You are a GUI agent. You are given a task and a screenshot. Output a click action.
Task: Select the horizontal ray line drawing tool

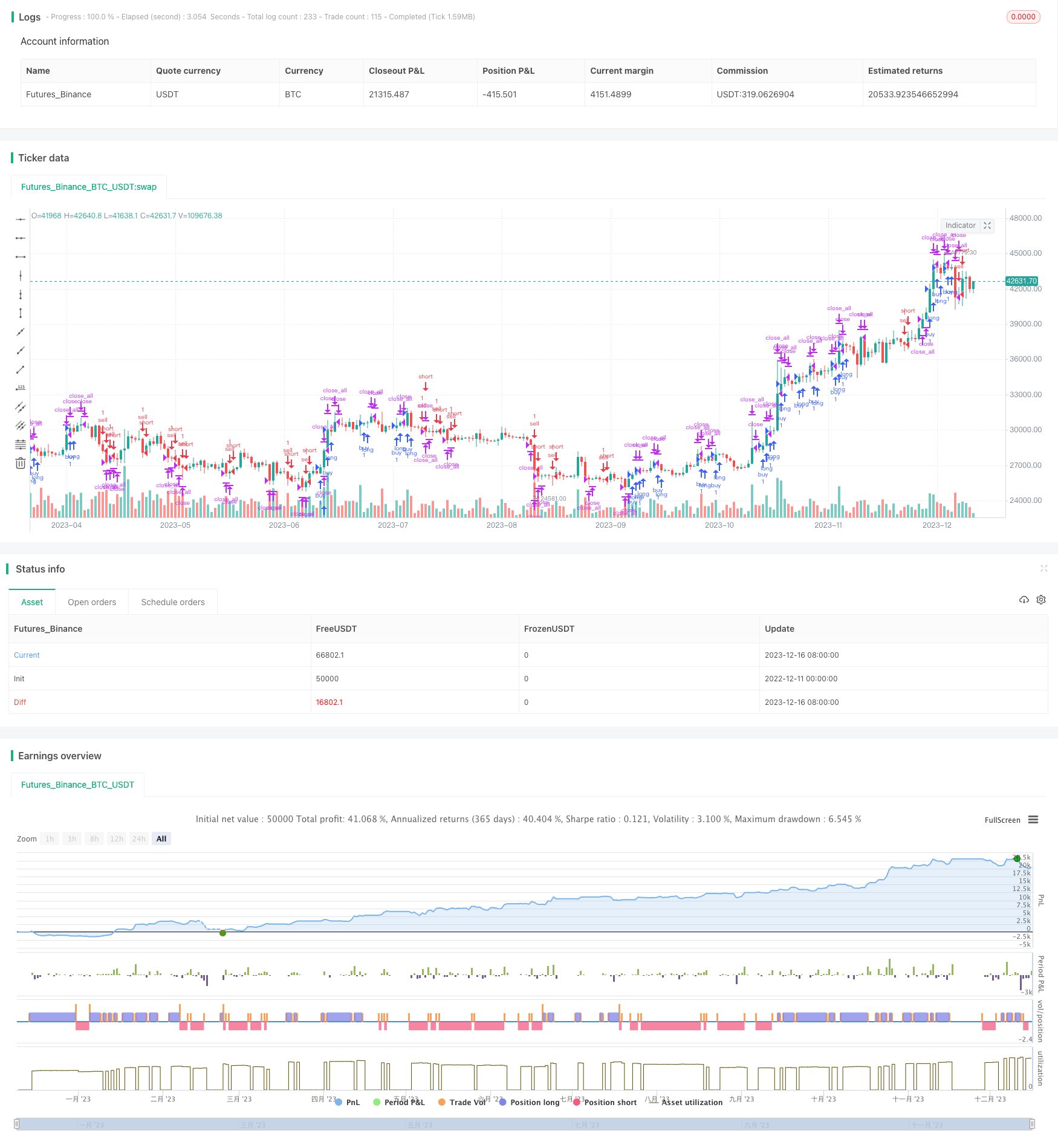21,219
